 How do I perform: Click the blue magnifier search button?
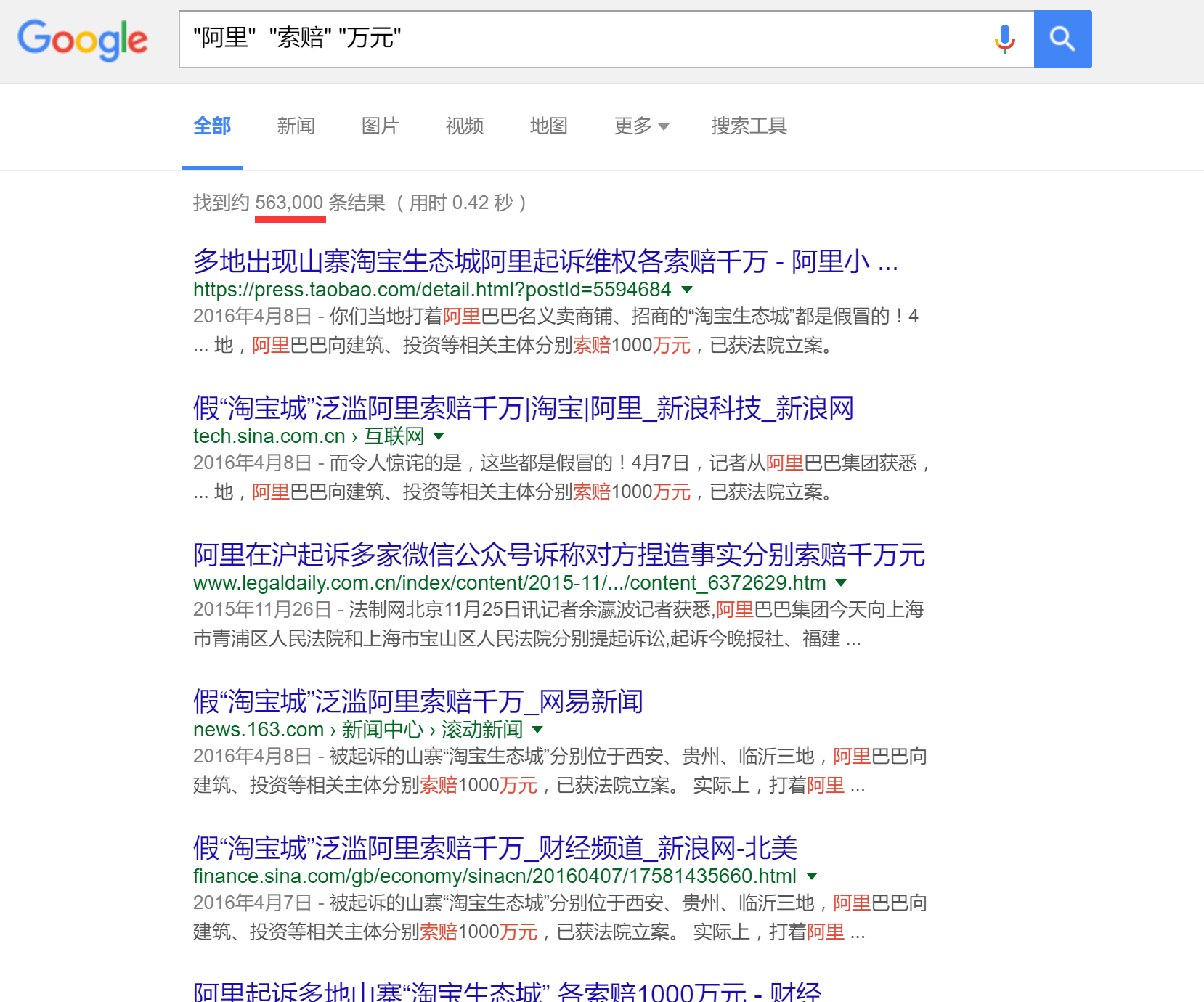[1062, 39]
